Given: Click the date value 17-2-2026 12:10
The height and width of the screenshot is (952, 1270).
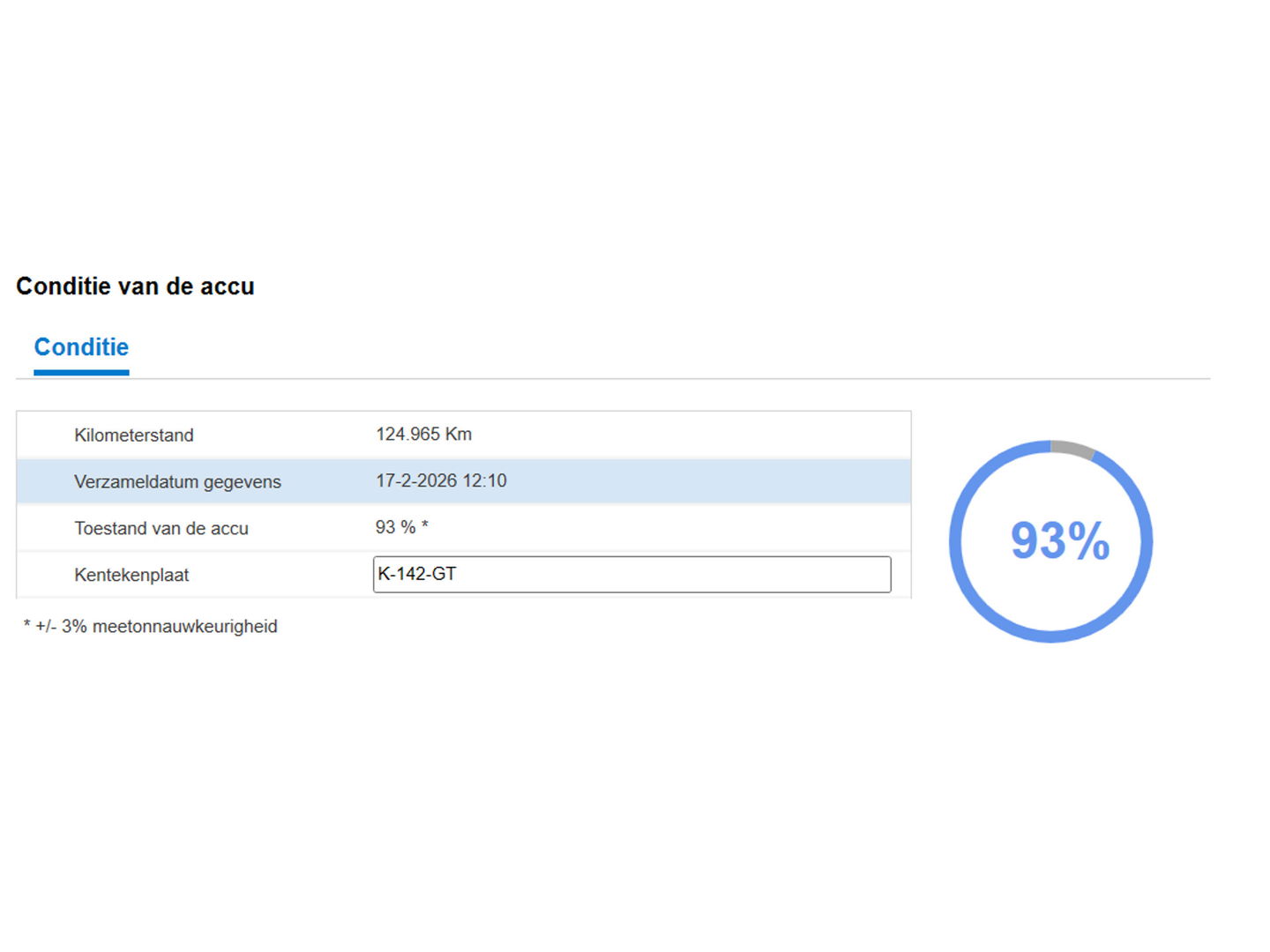Looking at the screenshot, I should 441,481.
